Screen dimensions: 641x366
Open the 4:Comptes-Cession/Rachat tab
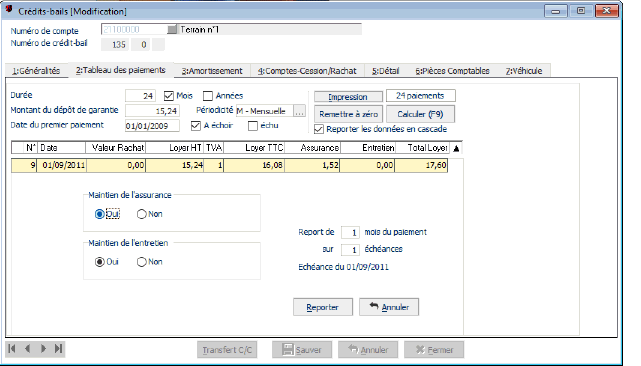pos(307,71)
